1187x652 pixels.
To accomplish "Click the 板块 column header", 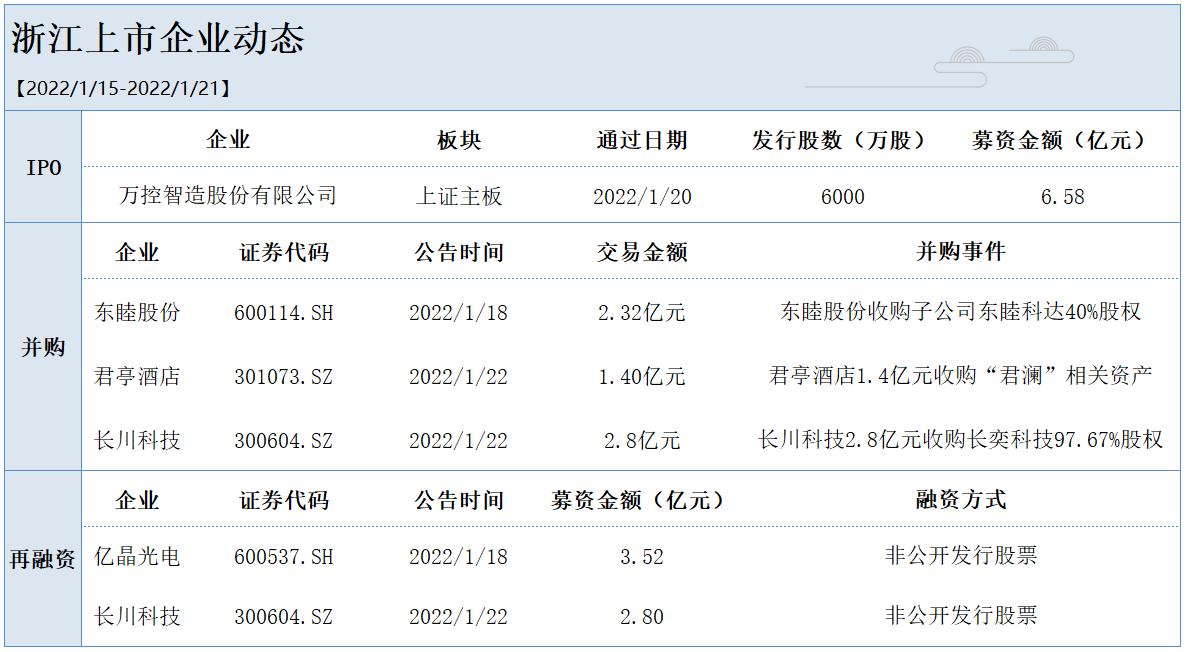I will 459,140.
